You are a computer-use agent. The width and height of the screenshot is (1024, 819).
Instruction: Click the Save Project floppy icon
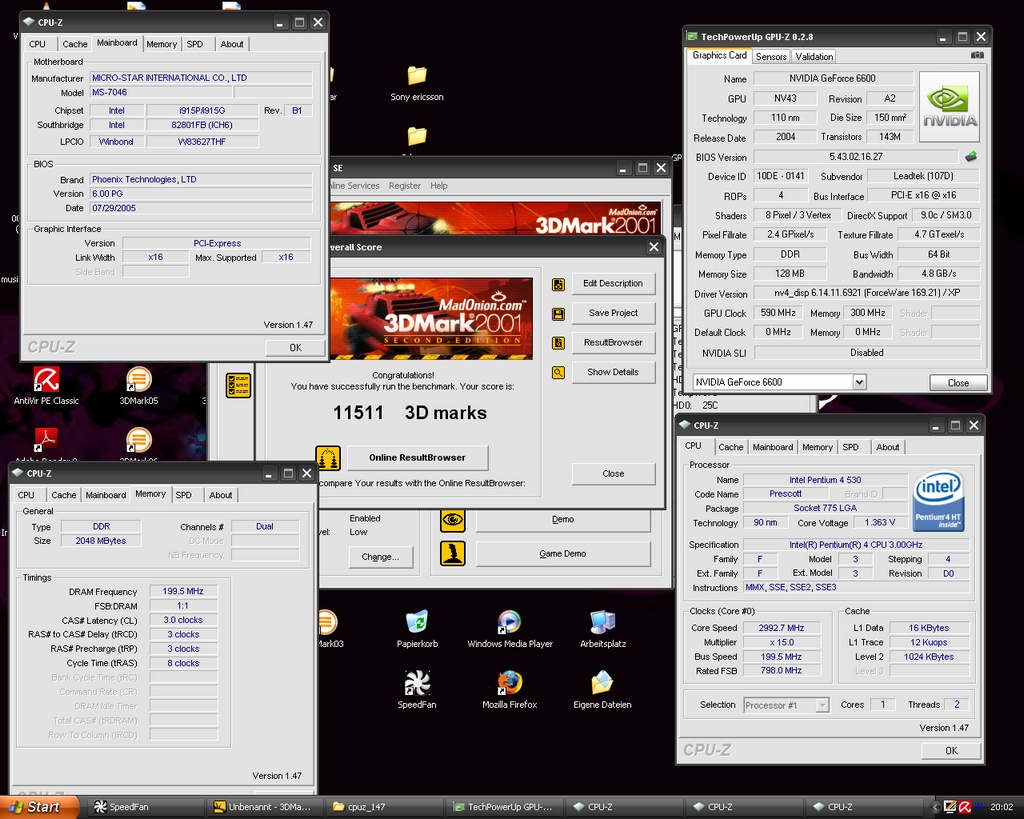click(x=558, y=314)
